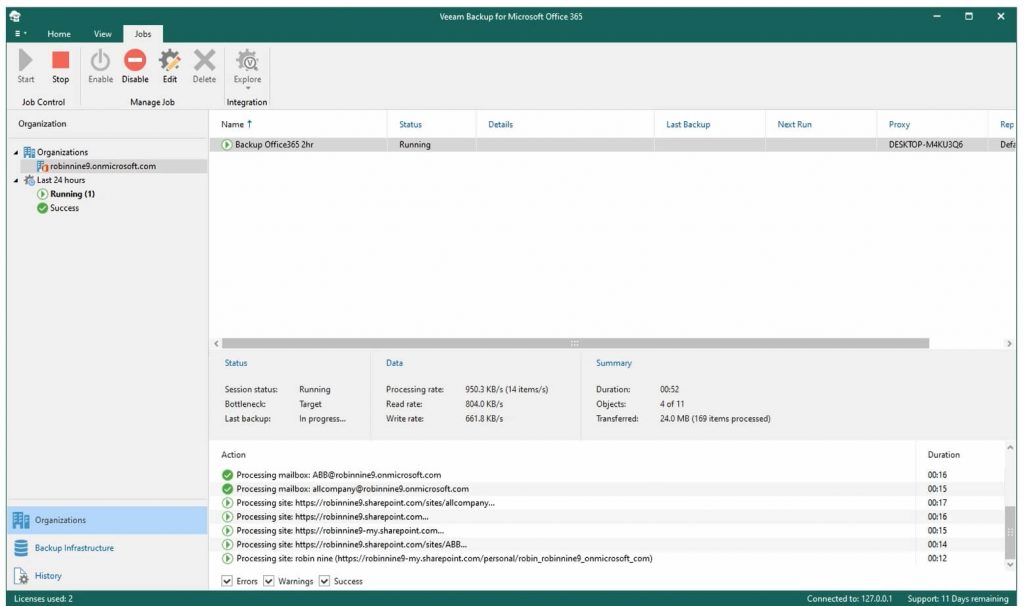Screen dimensions: 1024x606
Task: Click the left arrow of horizontal scrollbar
Action: click(x=216, y=343)
